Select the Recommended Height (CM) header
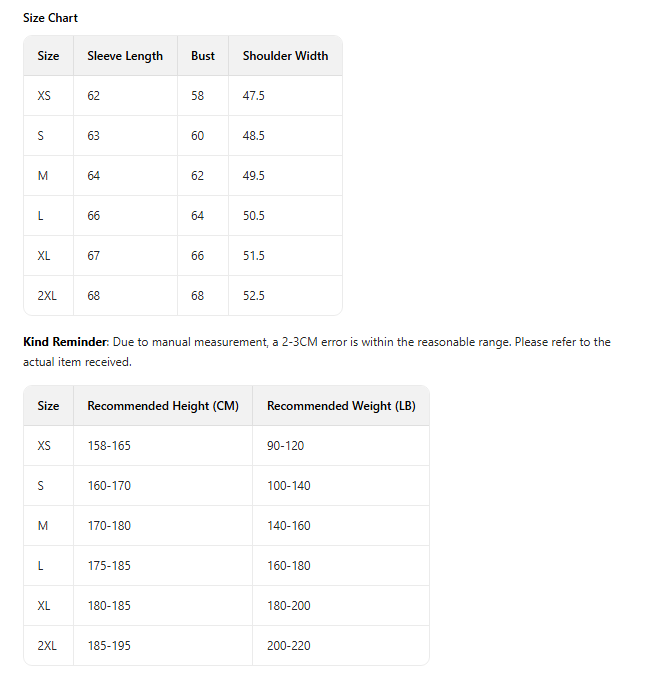Image resolution: width=670 pixels, height=674 pixels. click(x=163, y=406)
